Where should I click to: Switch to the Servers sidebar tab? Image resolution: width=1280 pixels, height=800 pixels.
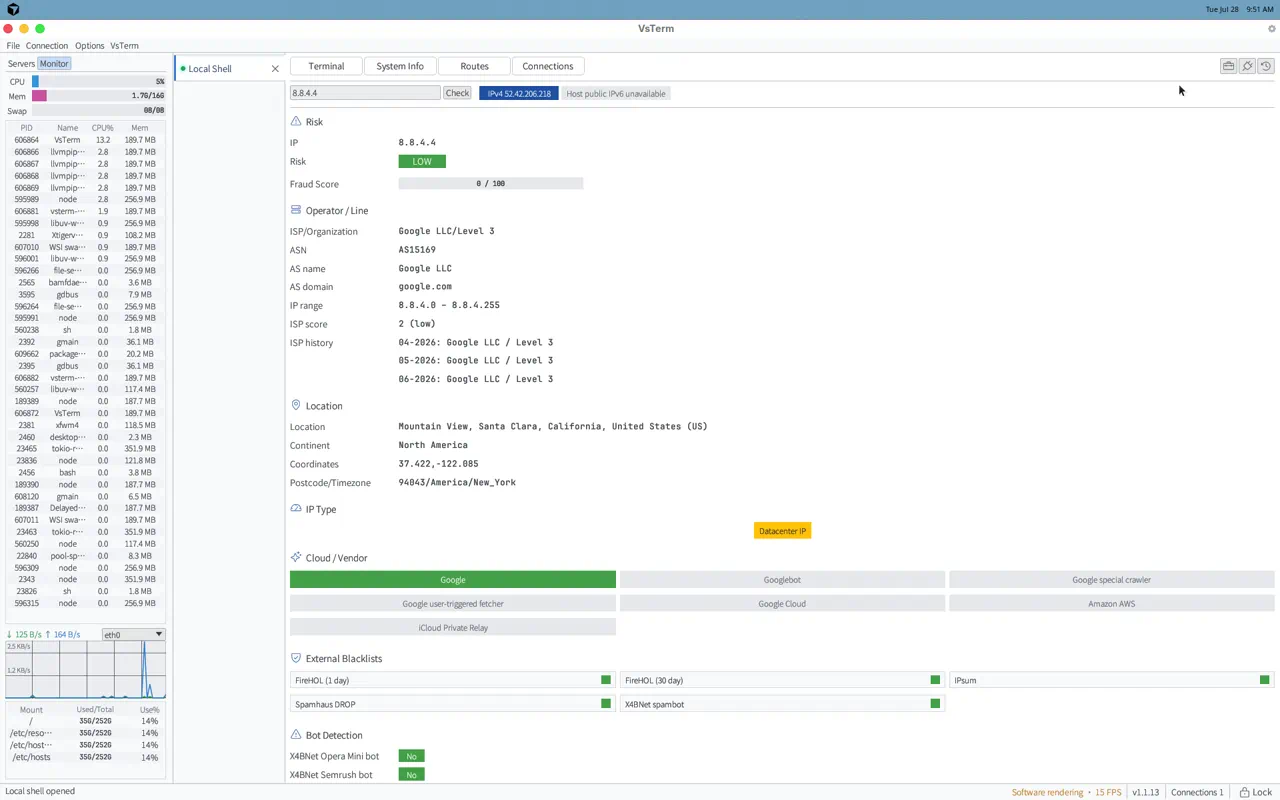[x=21, y=64]
